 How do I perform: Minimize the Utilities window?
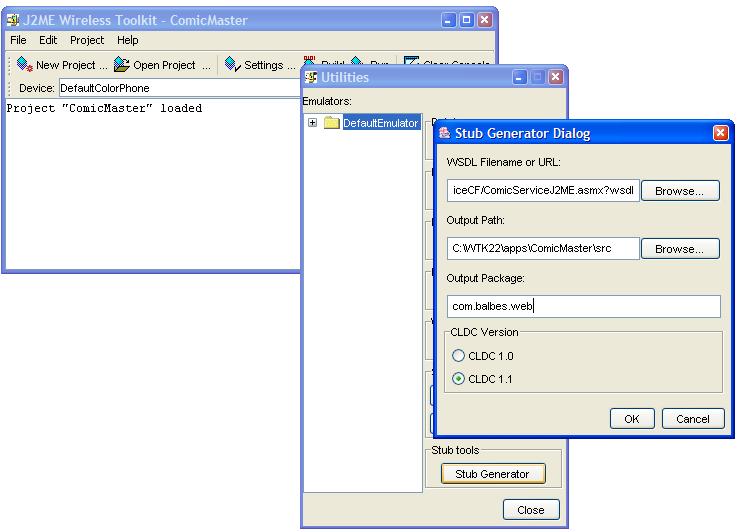(x=519, y=77)
